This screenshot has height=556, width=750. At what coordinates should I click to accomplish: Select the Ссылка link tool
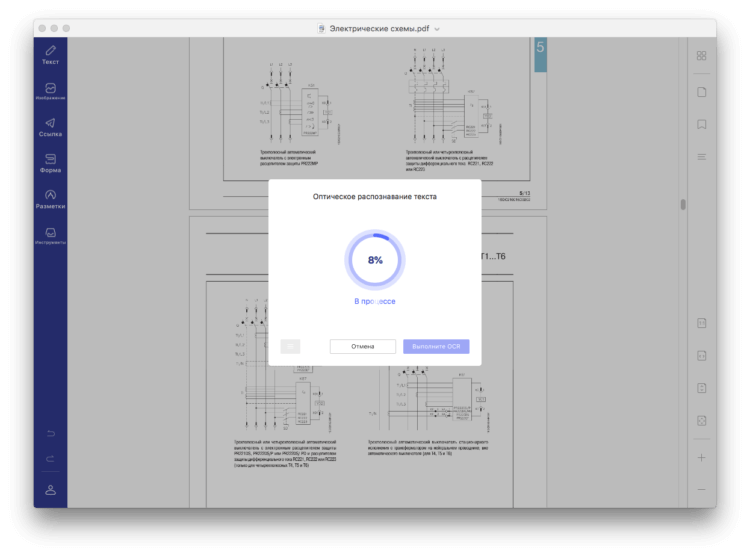pos(50,127)
